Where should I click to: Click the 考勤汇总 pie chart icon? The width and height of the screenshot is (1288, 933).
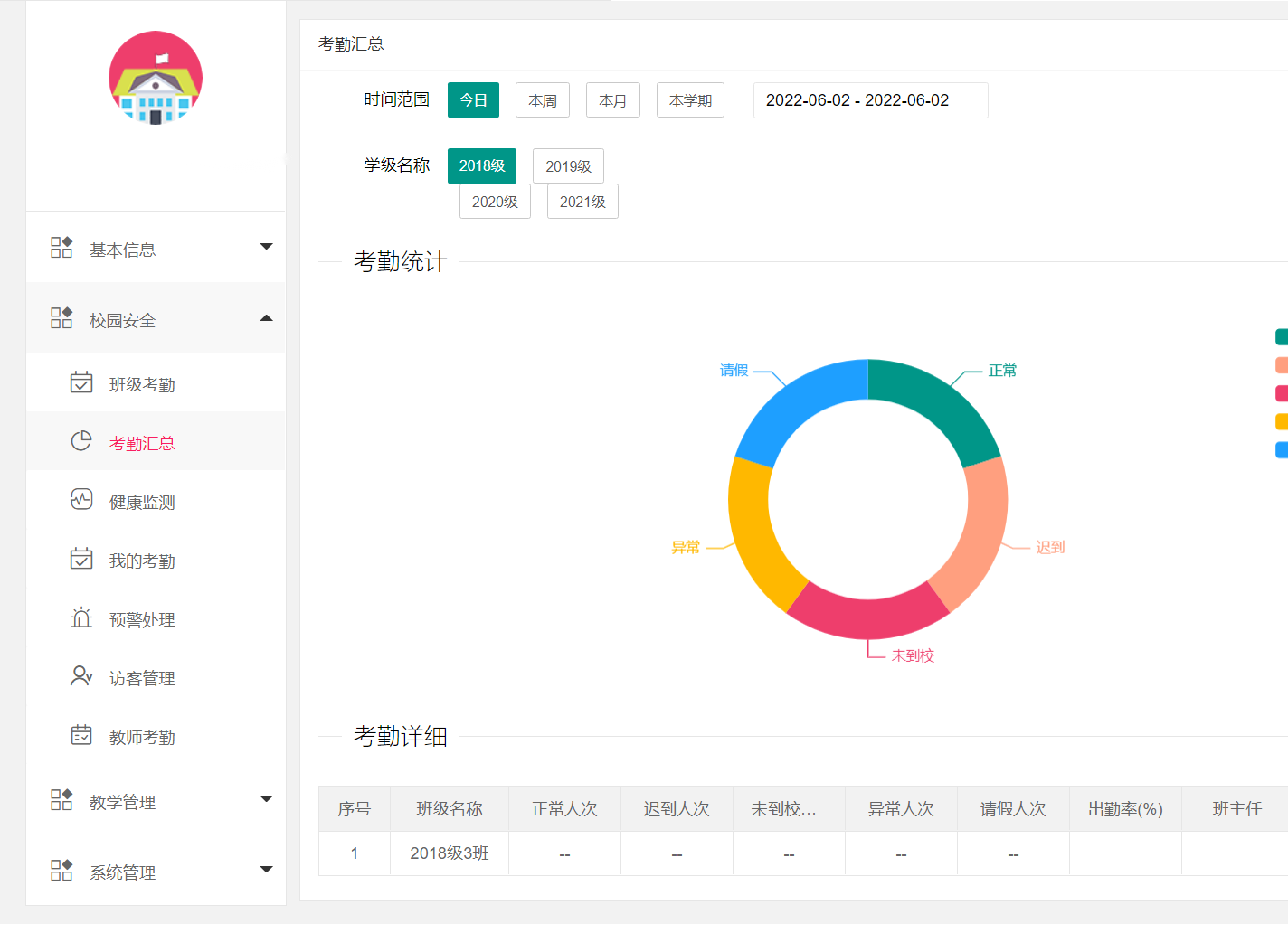tap(81, 441)
